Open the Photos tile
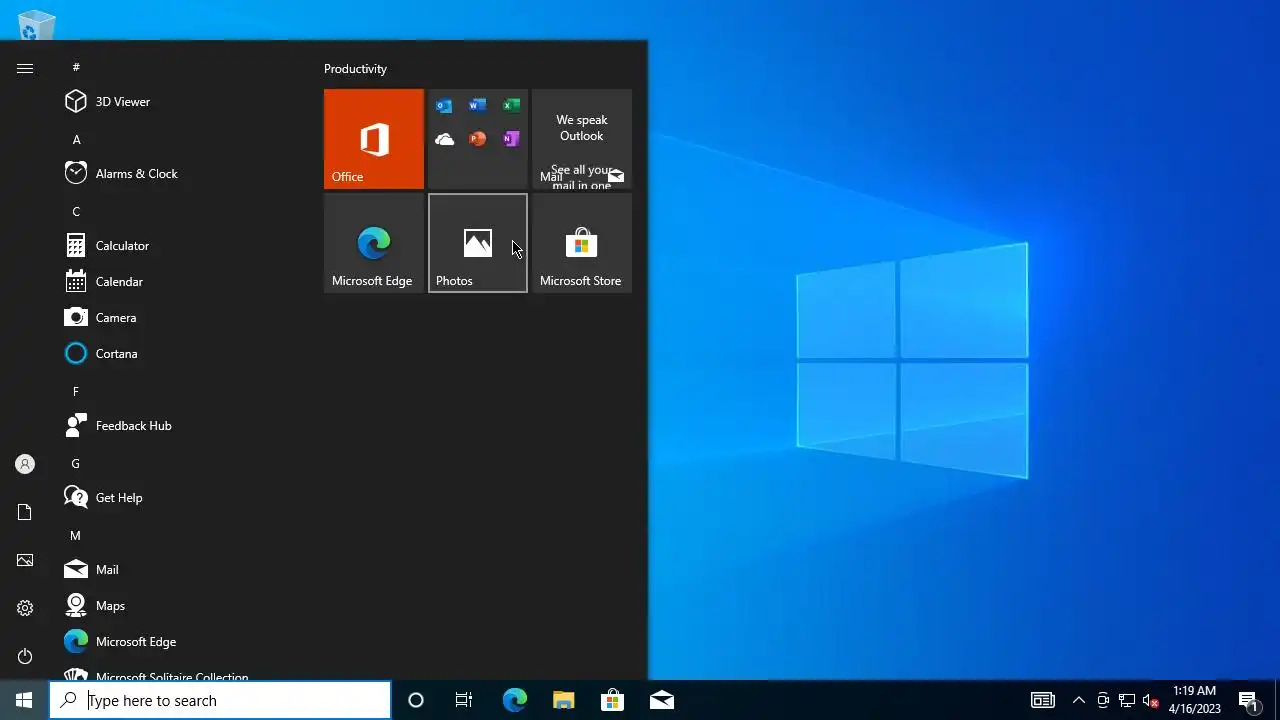This screenshot has width=1280, height=720. [478, 243]
